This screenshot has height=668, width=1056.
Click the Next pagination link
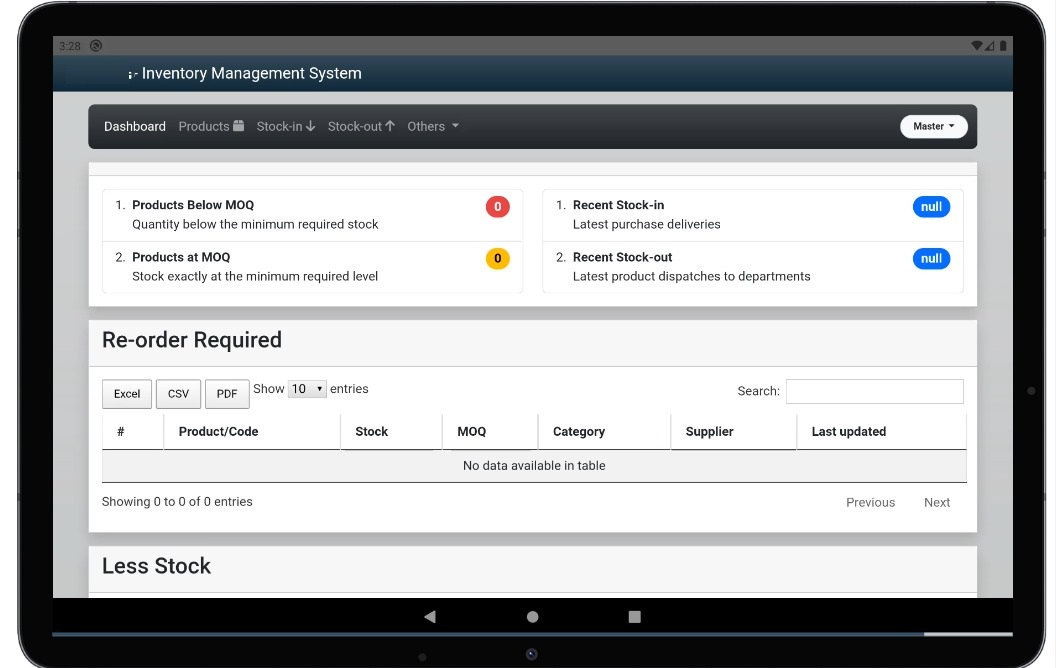tap(937, 502)
